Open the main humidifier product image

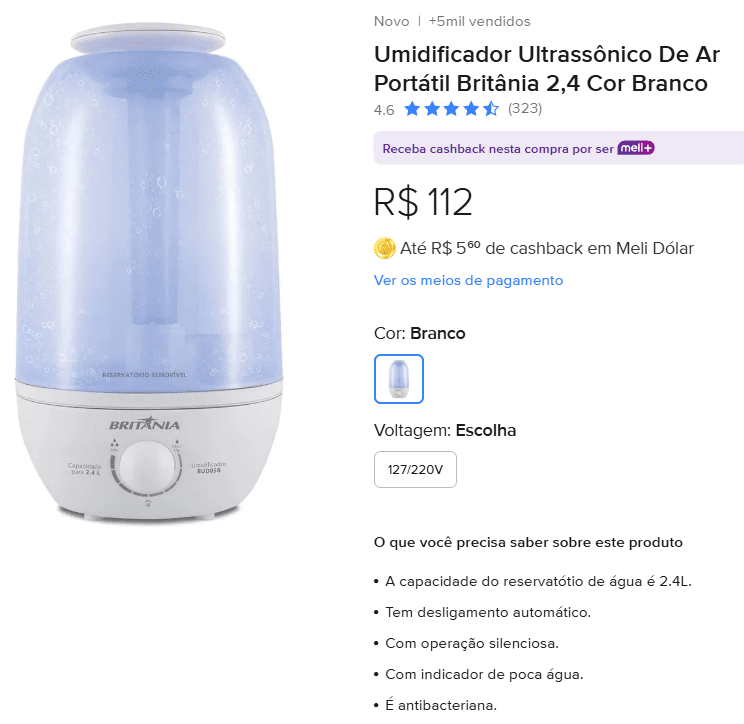point(149,273)
